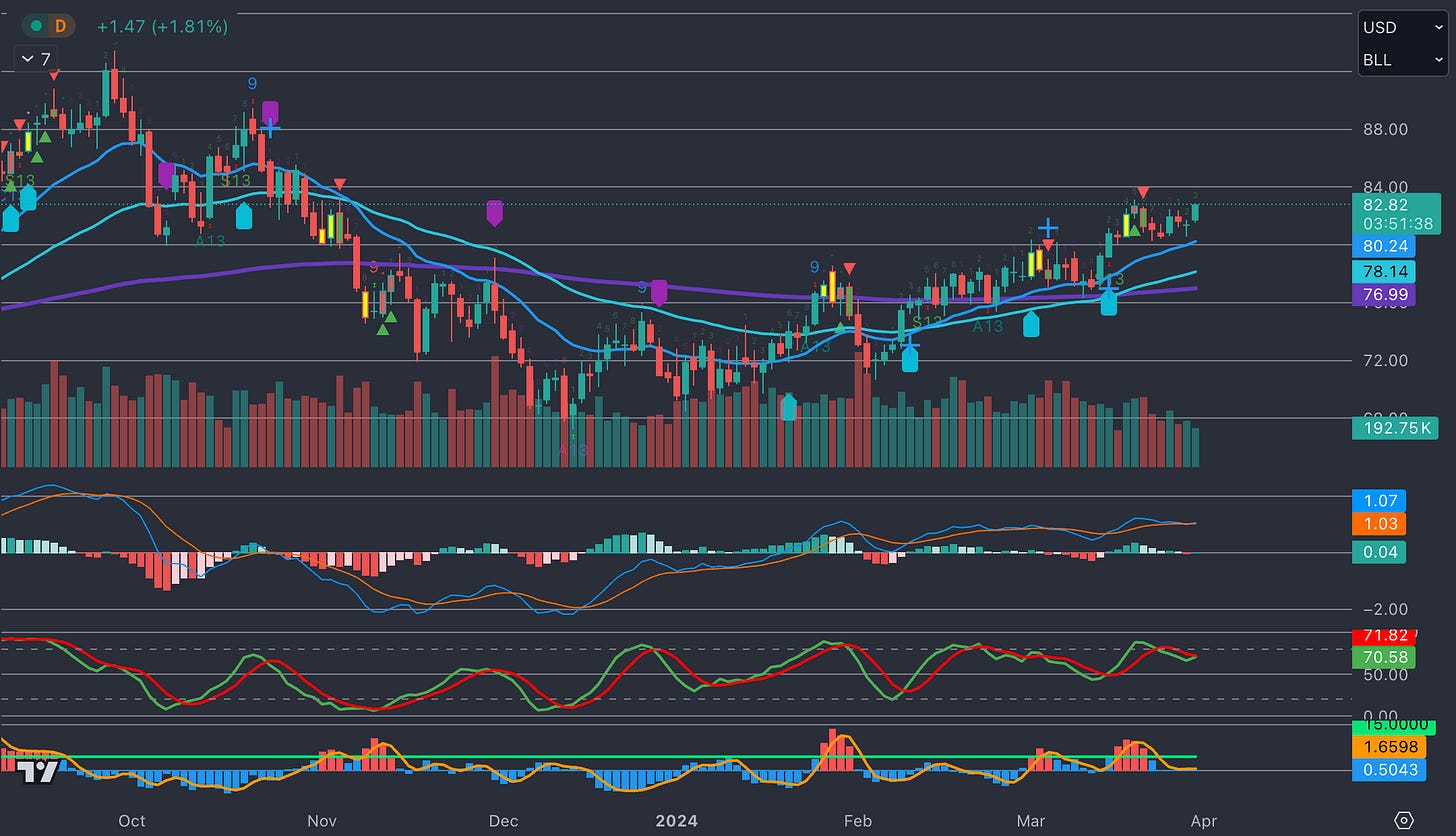Screen dimensions: 1456x836
Task: Open the BLL unit dropdown
Action: [1401, 59]
